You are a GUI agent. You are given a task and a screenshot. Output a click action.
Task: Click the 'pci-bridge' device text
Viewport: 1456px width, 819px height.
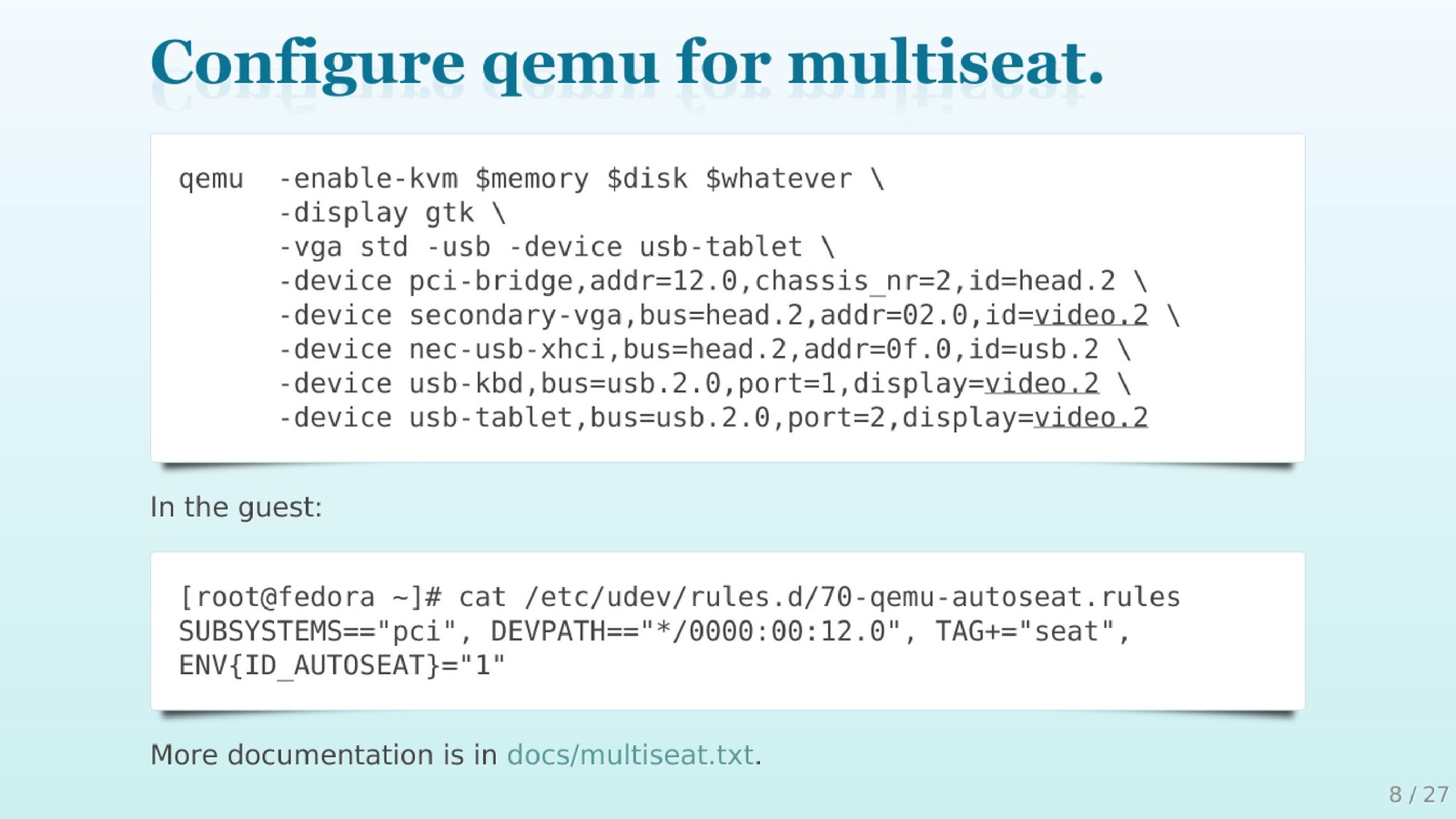(490, 281)
